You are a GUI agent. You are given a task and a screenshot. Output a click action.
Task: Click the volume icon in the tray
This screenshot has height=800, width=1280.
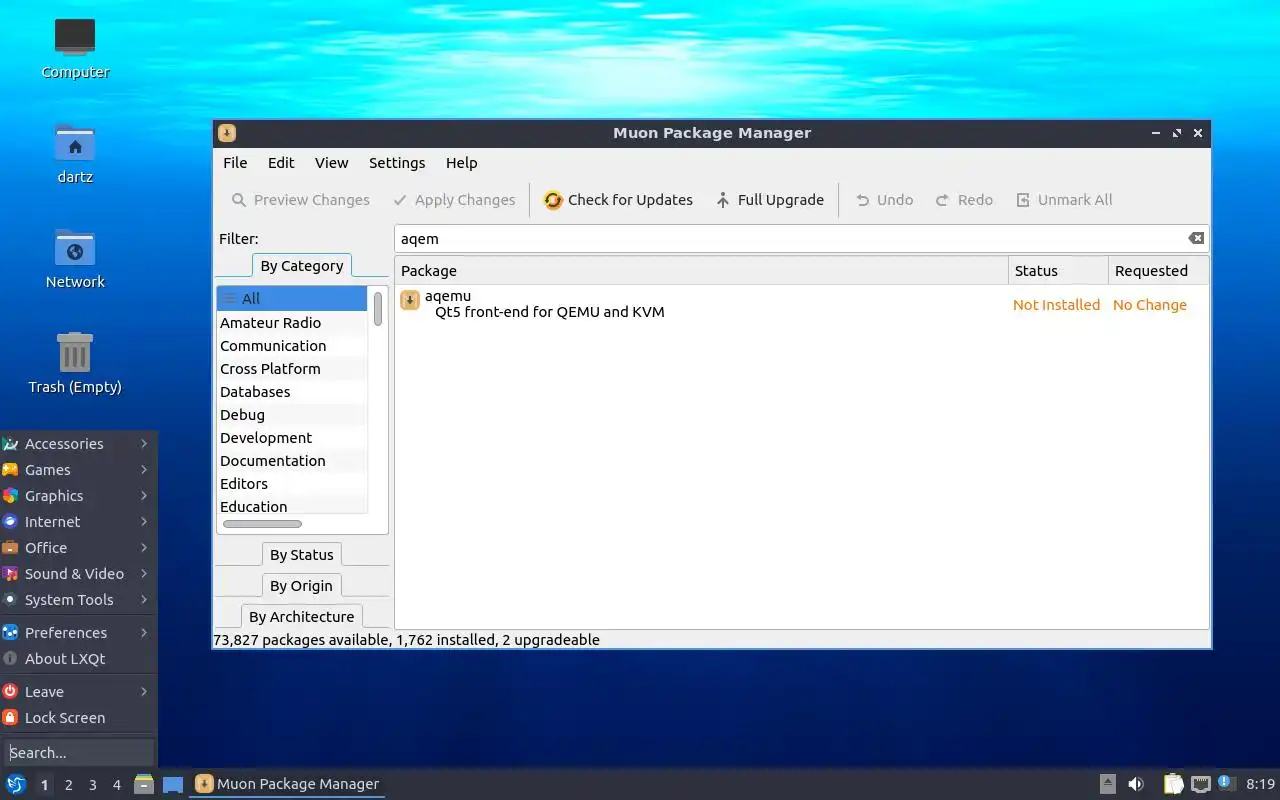(x=1136, y=784)
